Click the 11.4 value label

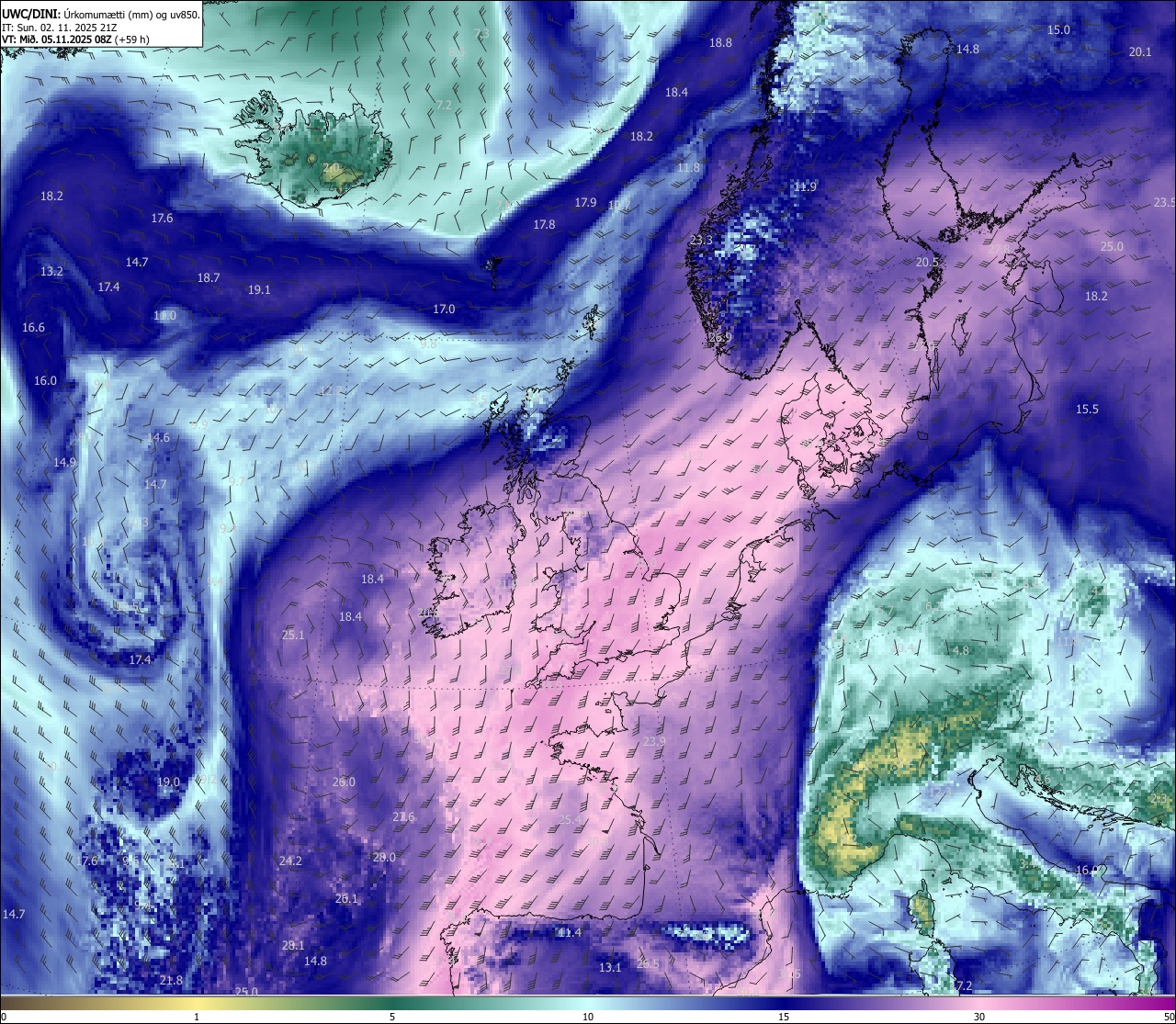[570, 932]
